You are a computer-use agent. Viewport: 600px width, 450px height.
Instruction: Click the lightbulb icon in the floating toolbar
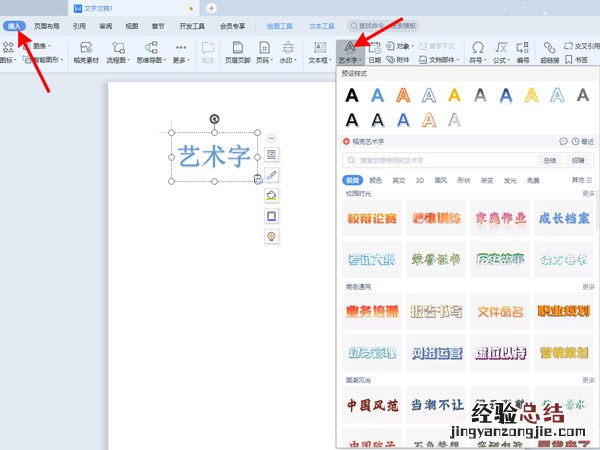[271, 236]
